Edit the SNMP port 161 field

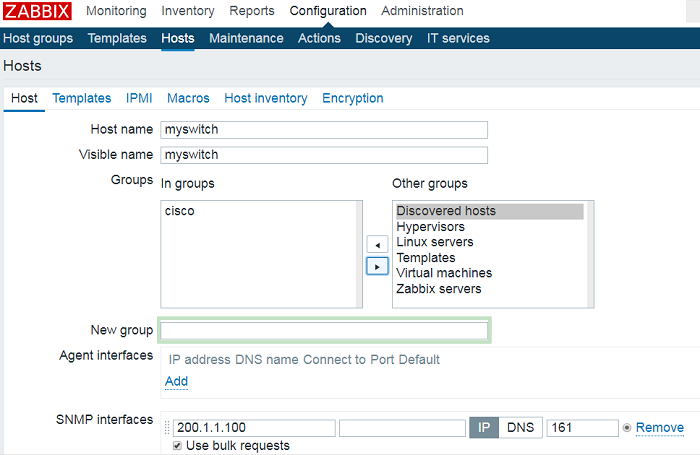pos(583,428)
